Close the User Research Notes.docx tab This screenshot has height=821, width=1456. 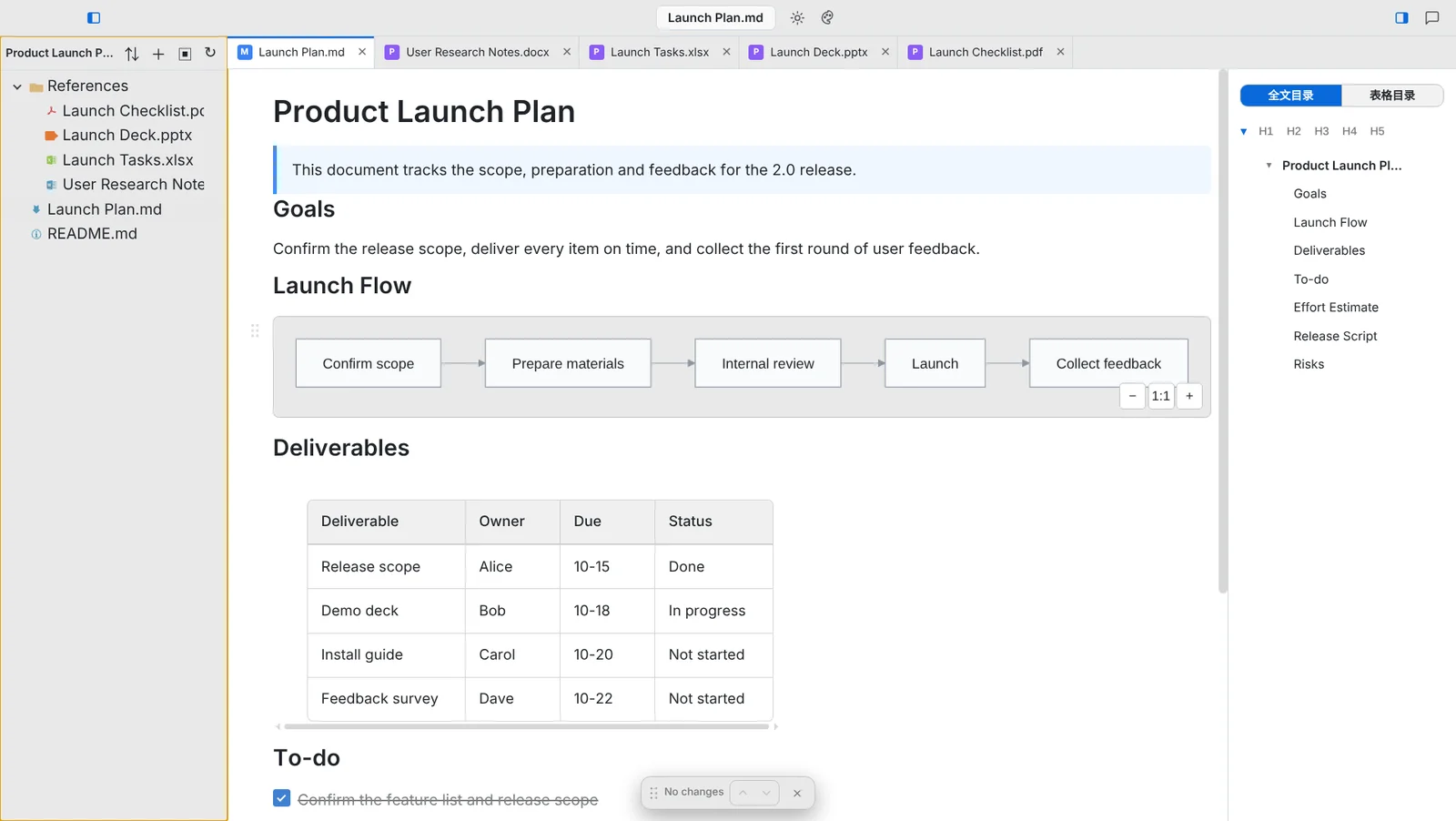coord(567,52)
